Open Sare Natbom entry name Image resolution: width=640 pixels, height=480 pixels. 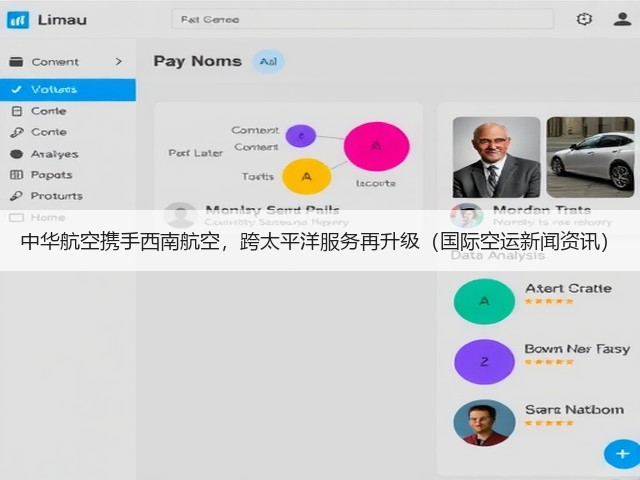574,409
